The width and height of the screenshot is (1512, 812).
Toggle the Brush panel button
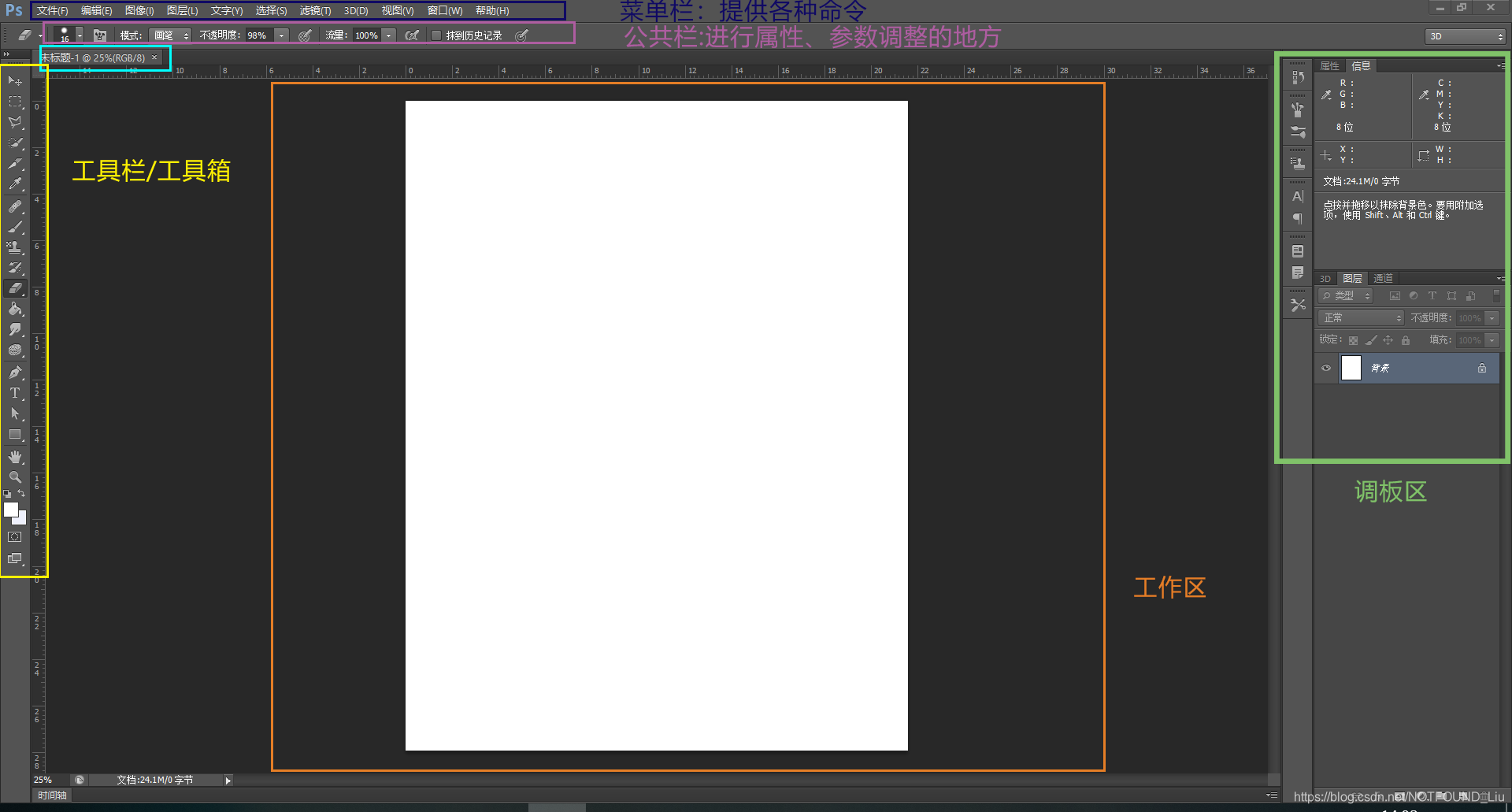[100, 35]
